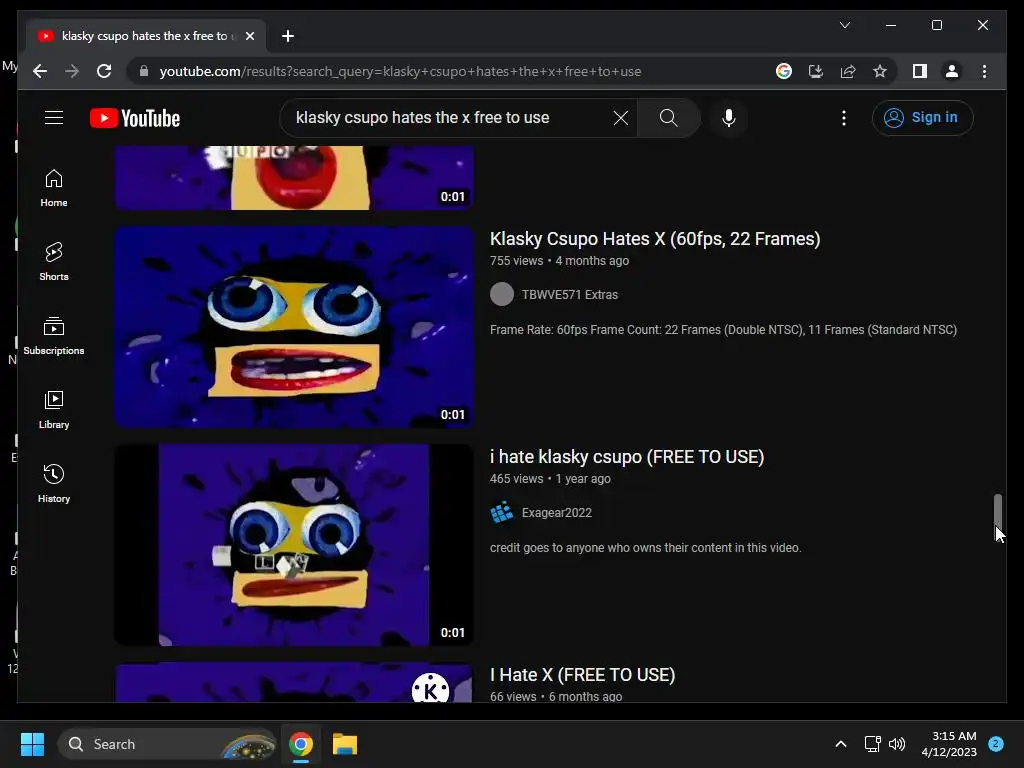
Task: Start voice search with the microphone
Action: tap(729, 118)
